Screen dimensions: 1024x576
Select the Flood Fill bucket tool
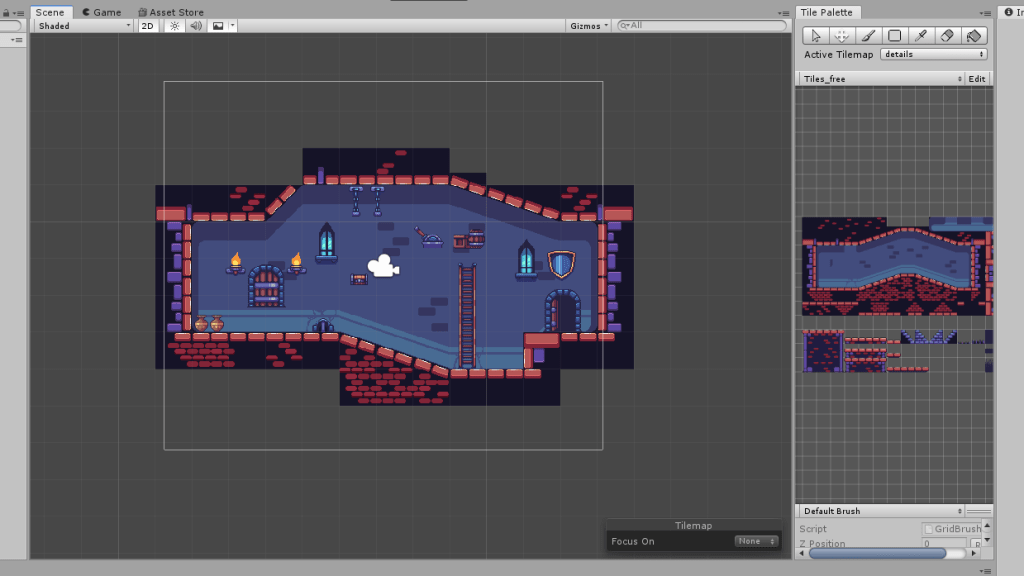point(974,35)
